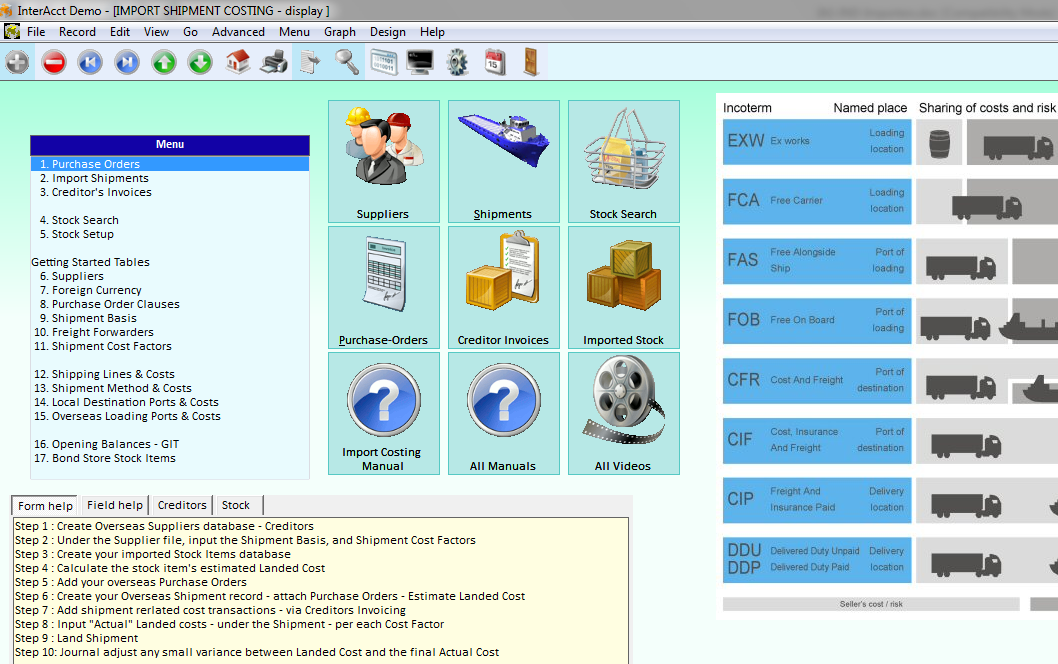Click the InterAcct application icon in menu bar

pos(11,31)
